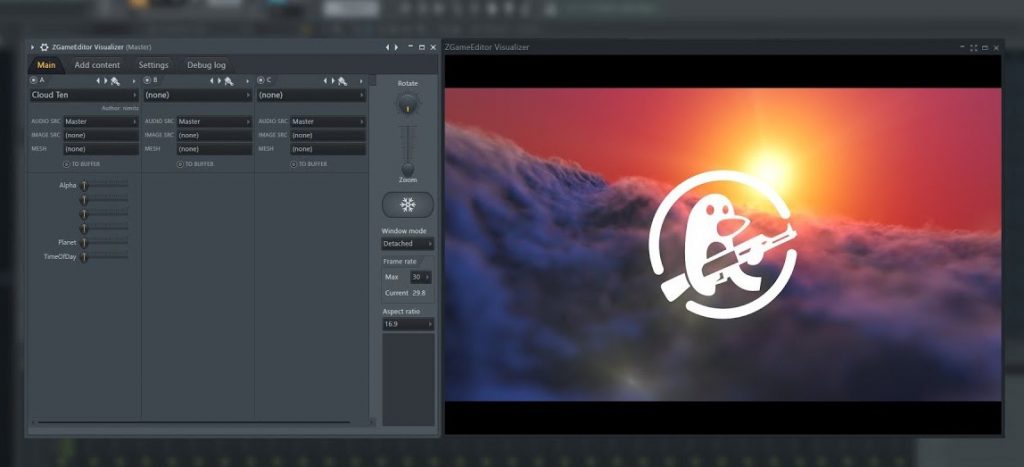
Task: Click the plugin menu arrow beside the gear
Action: (x=32, y=47)
